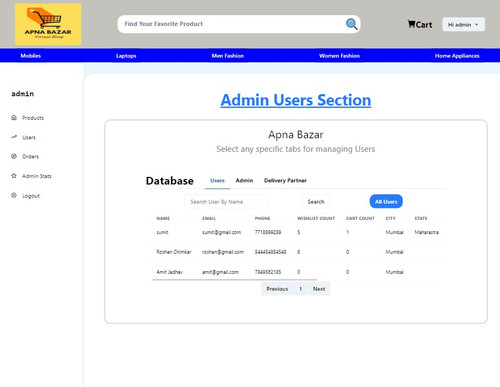The height and width of the screenshot is (387, 500).
Task: Select the name Amit Jadhav
Action: tap(169, 272)
